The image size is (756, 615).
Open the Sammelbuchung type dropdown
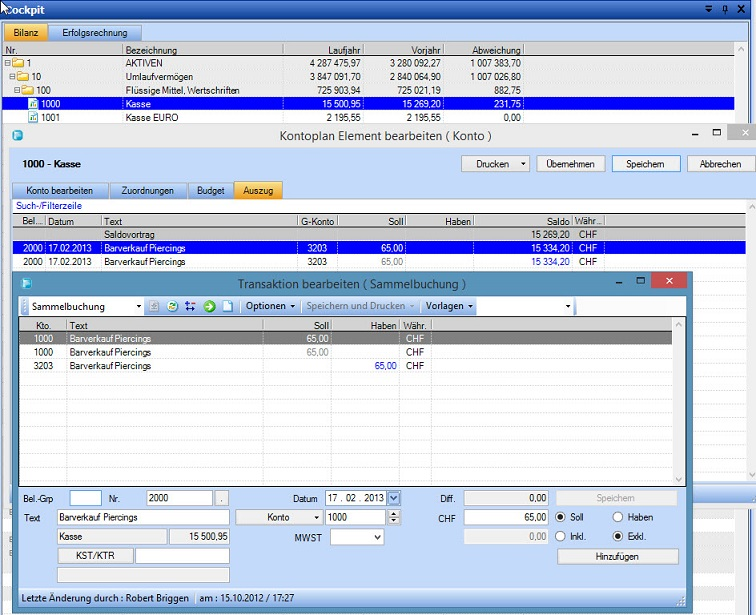(x=138, y=306)
